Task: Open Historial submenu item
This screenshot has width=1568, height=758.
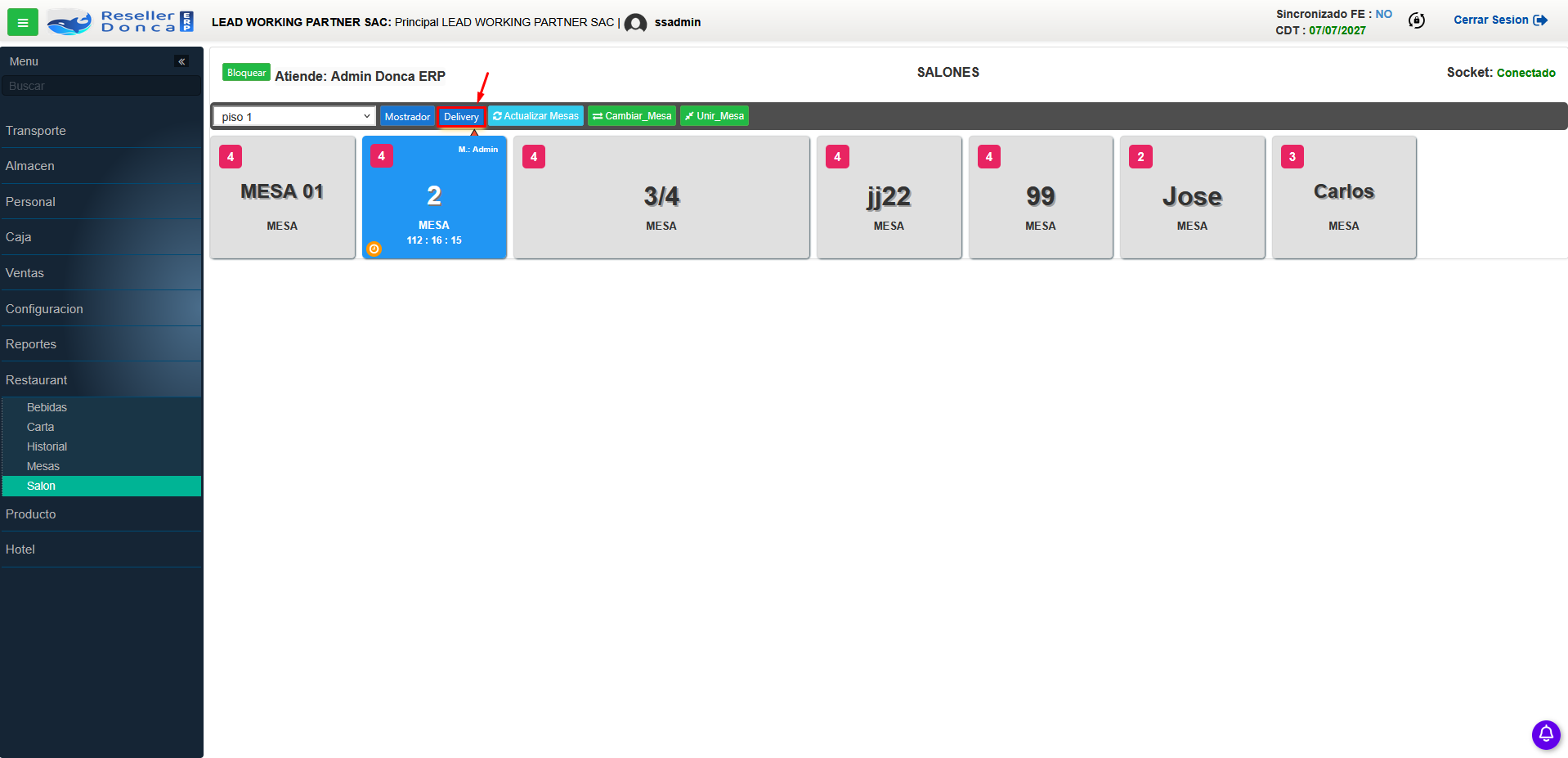Action: (101, 446)
